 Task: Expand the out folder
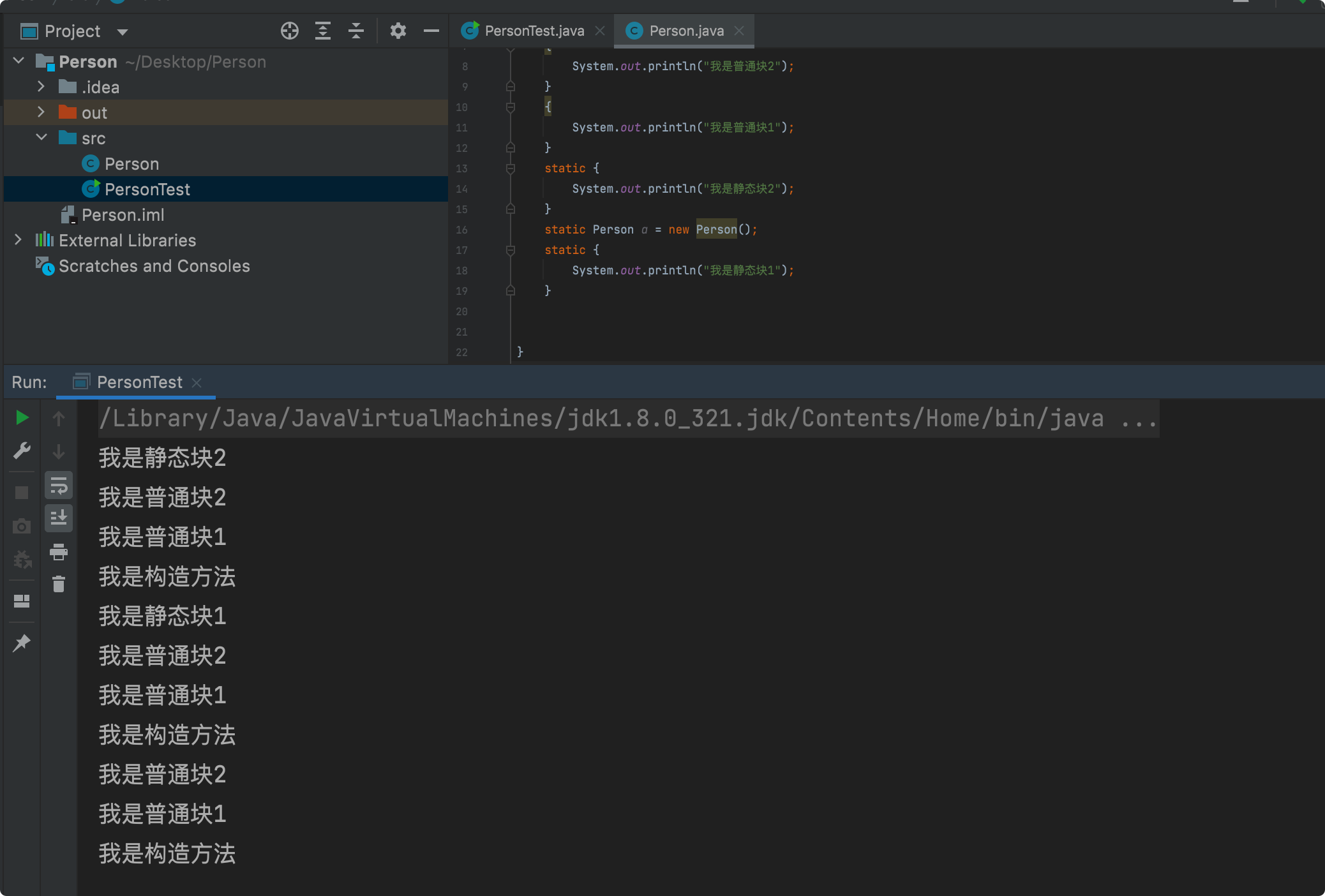tap(41, 112)
